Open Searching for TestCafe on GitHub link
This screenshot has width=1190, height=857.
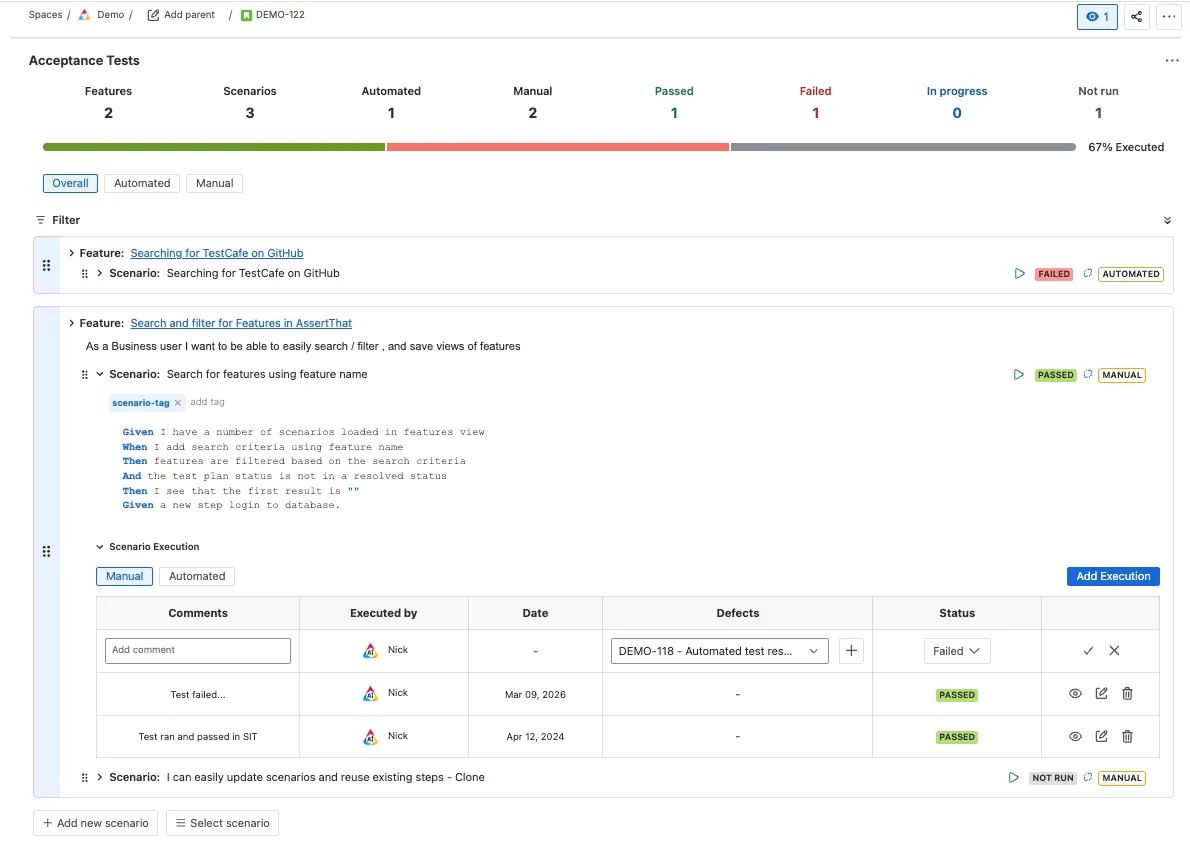click(x=217, y=253)
